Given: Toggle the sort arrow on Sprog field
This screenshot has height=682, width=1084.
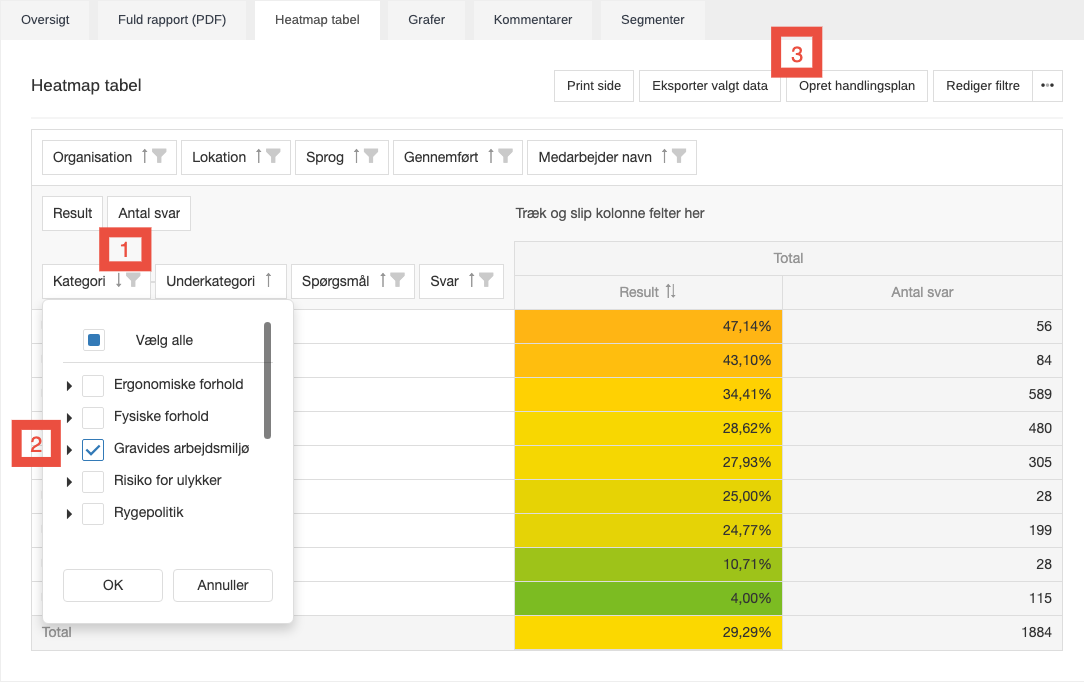Looking at the screenshot, I should pyautogui.click(x=357, y=156).
